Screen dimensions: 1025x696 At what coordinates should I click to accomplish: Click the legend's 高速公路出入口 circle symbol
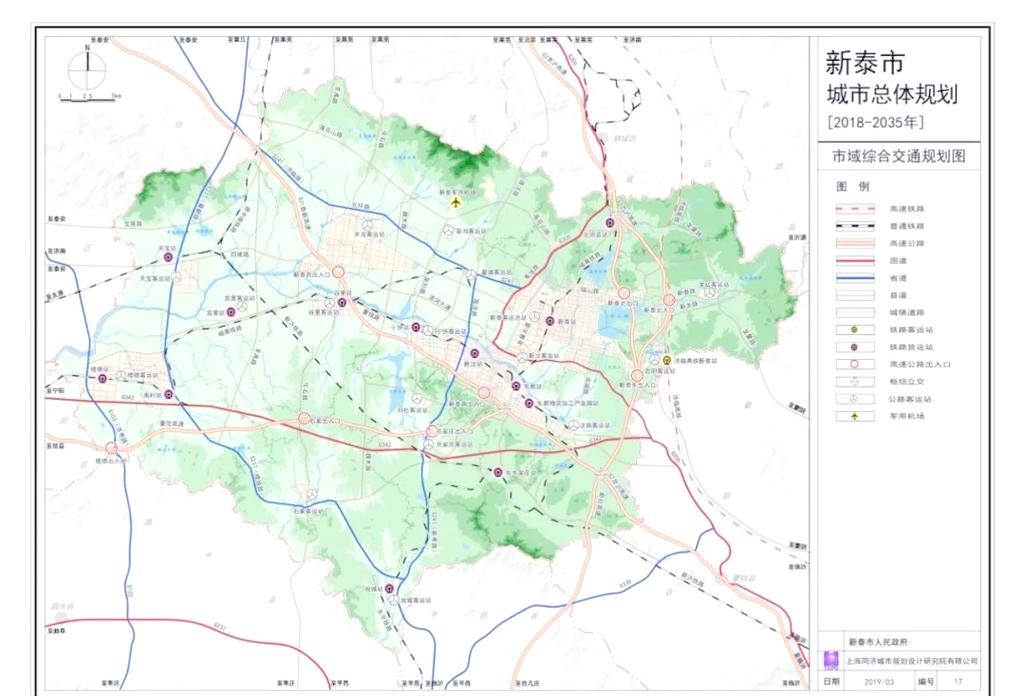(x=854, y=364)
